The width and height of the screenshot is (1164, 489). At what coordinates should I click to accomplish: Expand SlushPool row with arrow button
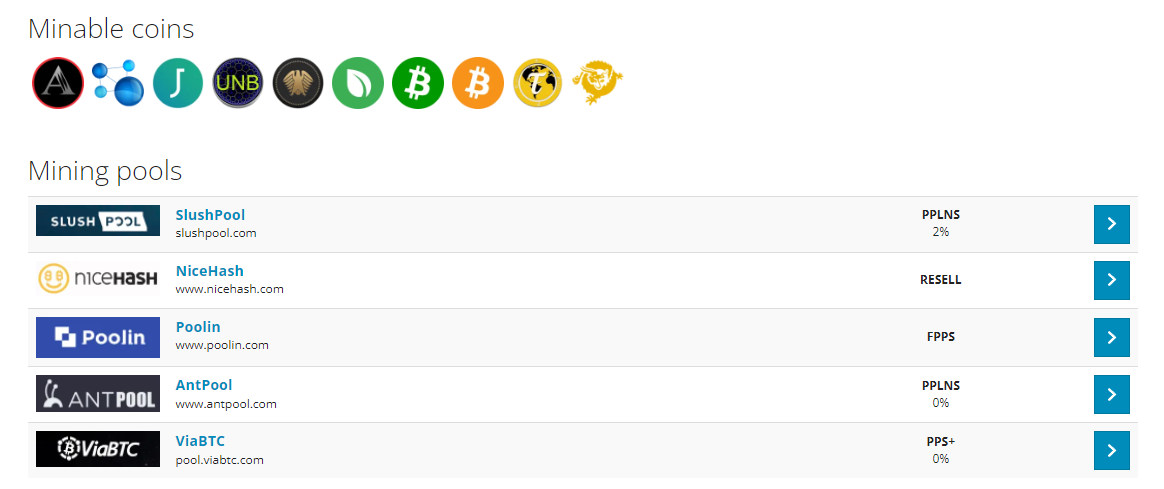coord(1111,224)
